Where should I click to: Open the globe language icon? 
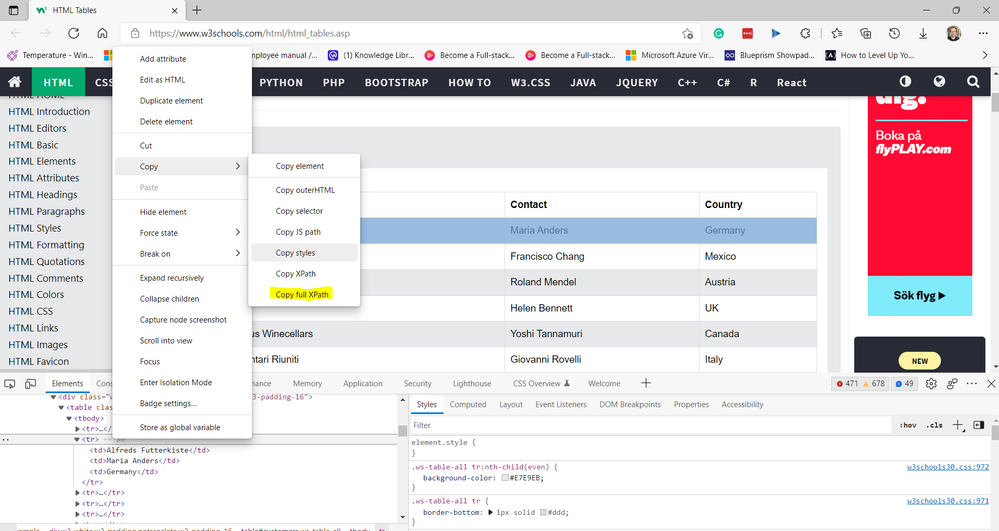(939, 82)
